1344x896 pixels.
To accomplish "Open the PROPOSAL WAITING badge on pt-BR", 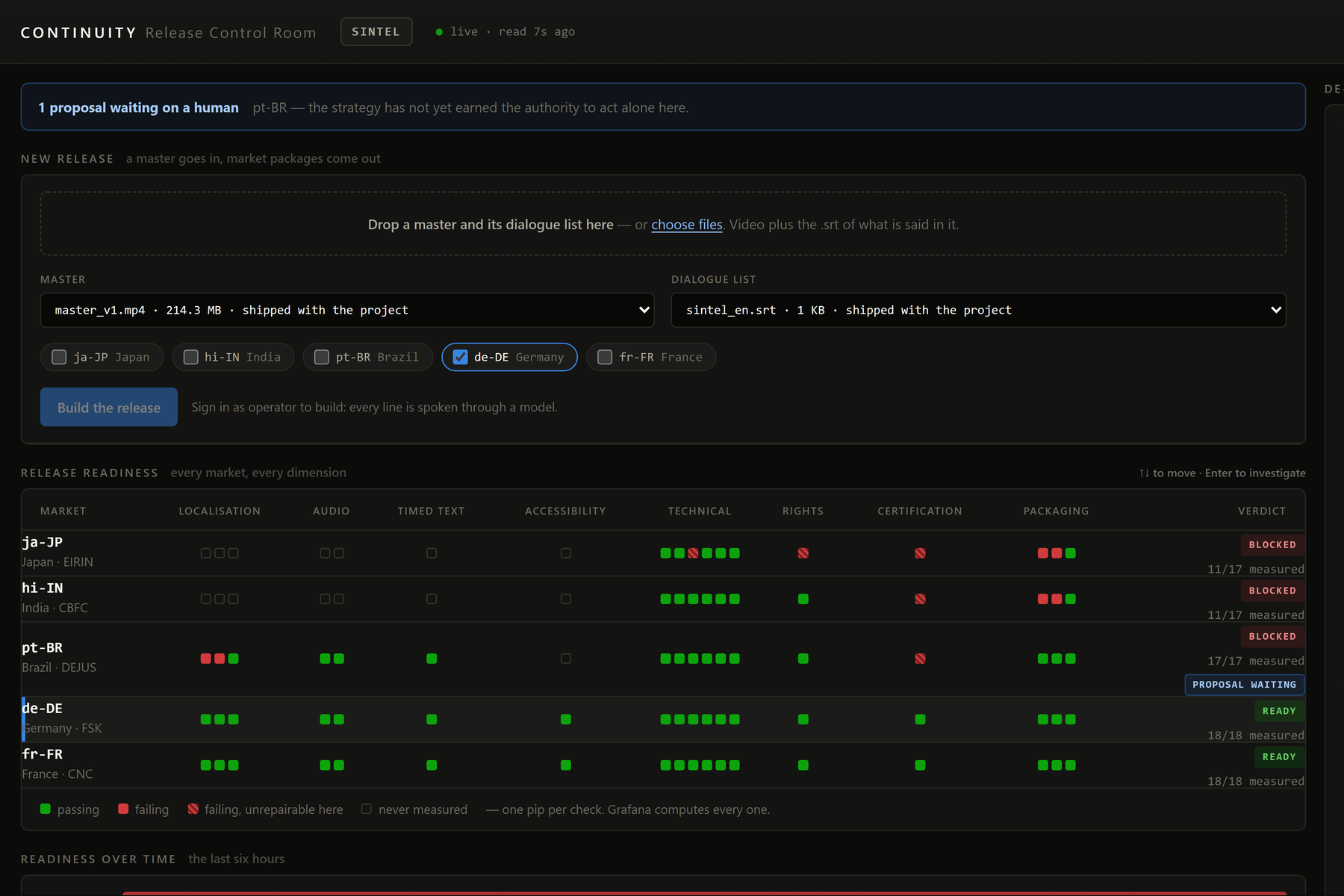I will 1244,685.
